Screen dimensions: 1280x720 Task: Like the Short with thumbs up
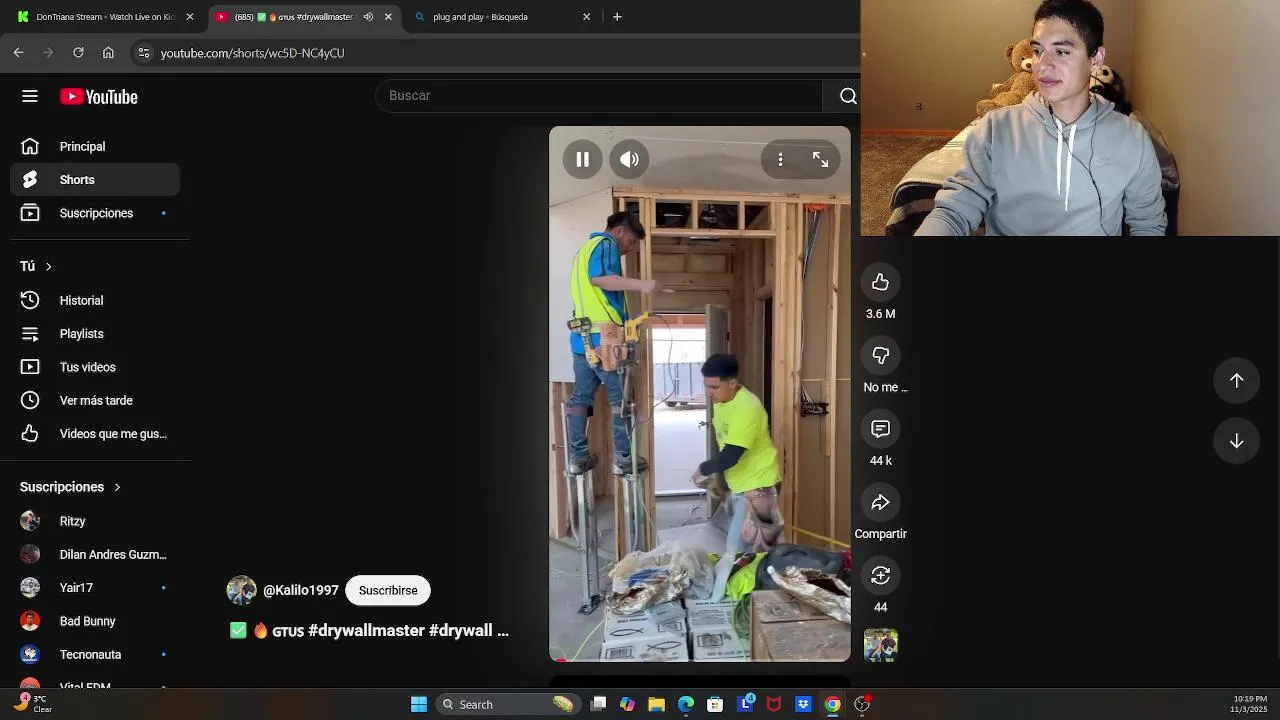880,282
